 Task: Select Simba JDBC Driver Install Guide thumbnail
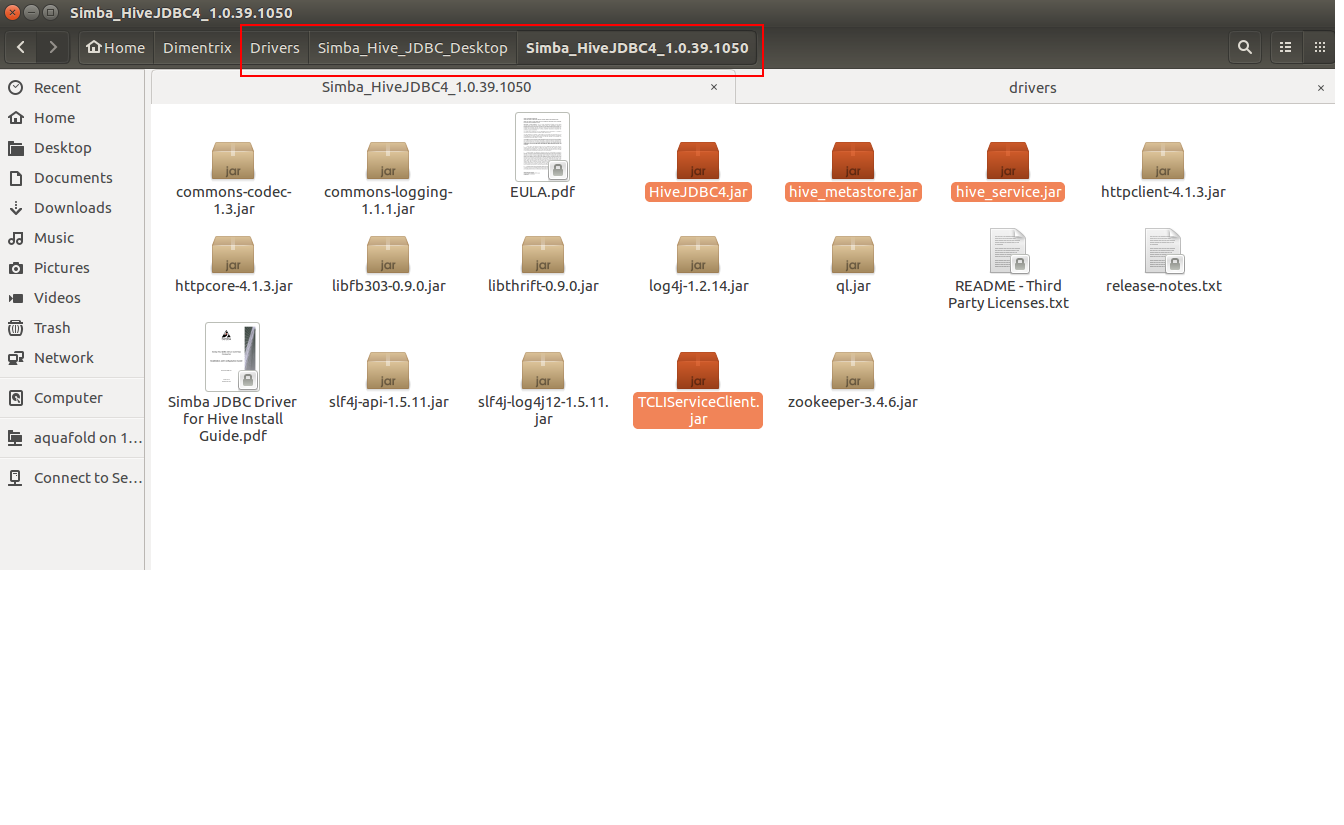(233, 357)
